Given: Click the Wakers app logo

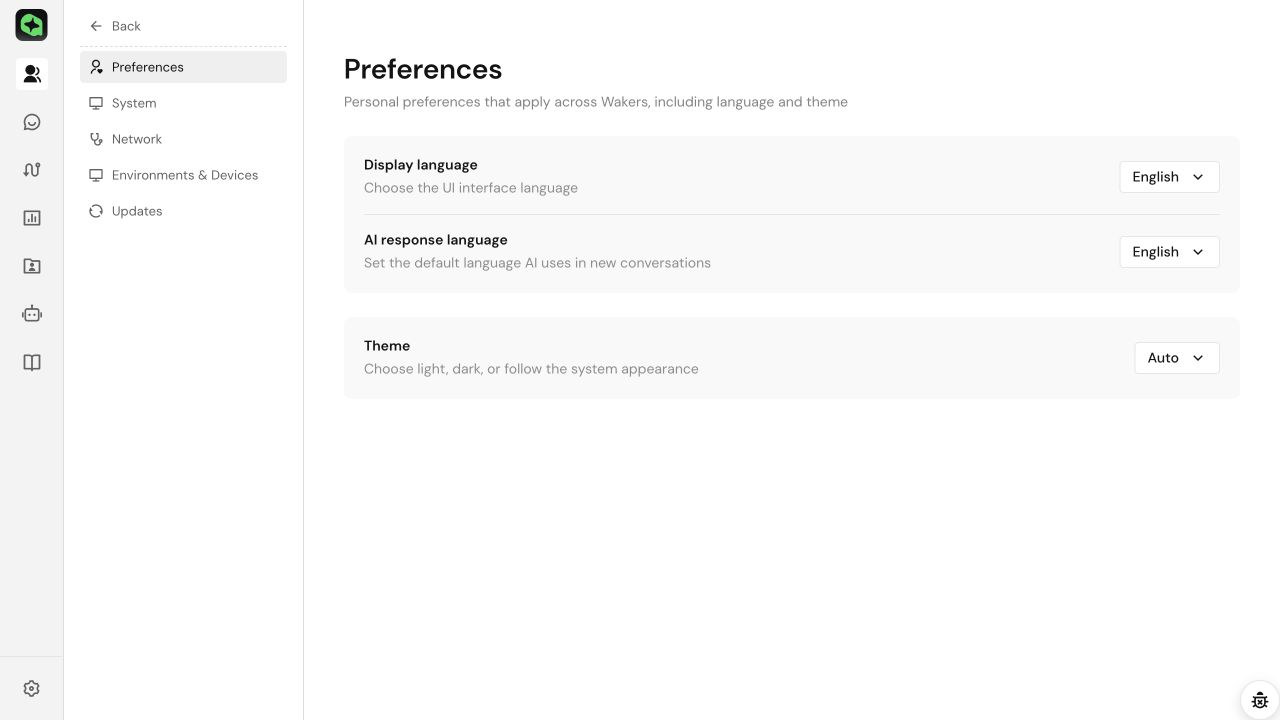Looking at the screenshot, I should coord(32,24).
